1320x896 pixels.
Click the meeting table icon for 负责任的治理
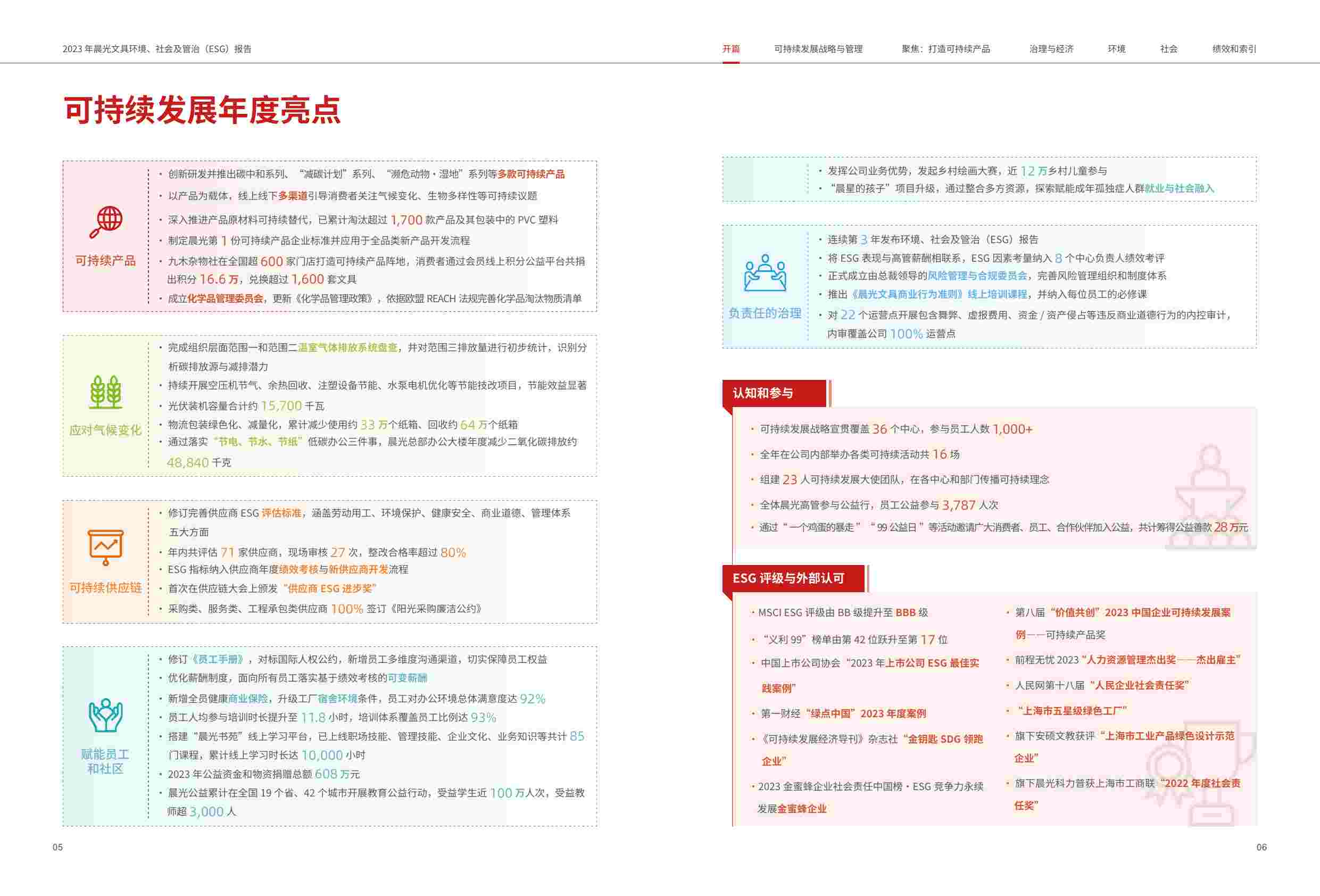click(765, 273)
